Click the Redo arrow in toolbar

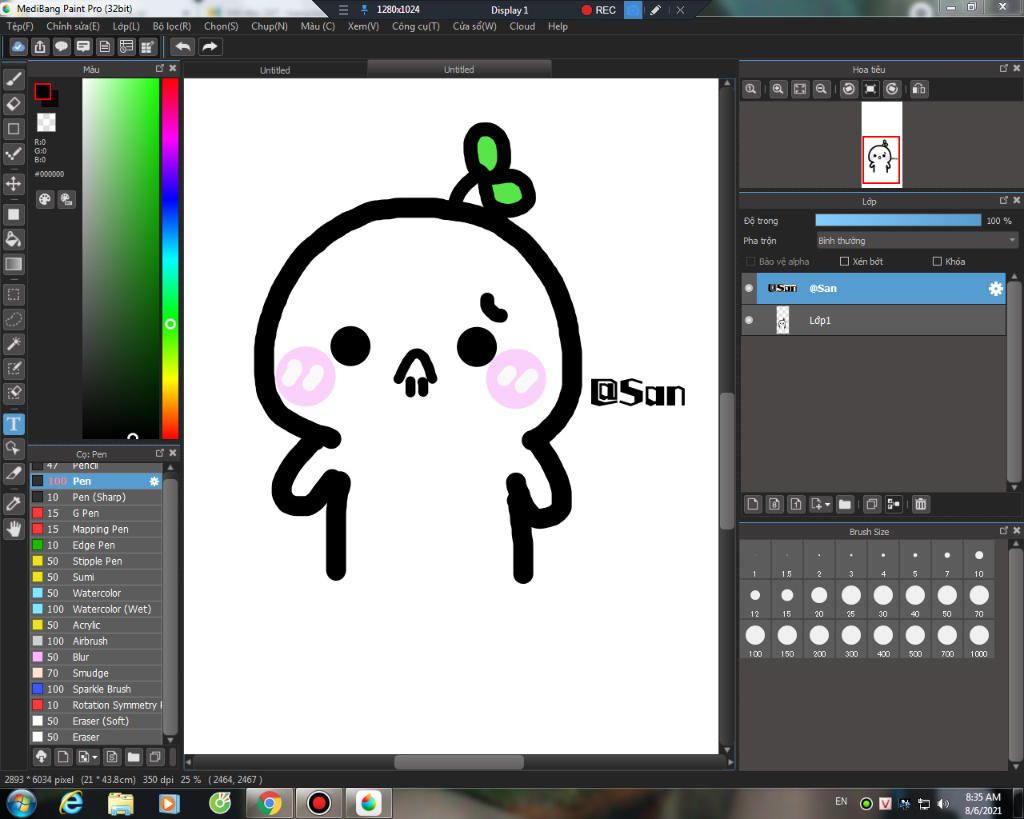(x=210, y=47)
